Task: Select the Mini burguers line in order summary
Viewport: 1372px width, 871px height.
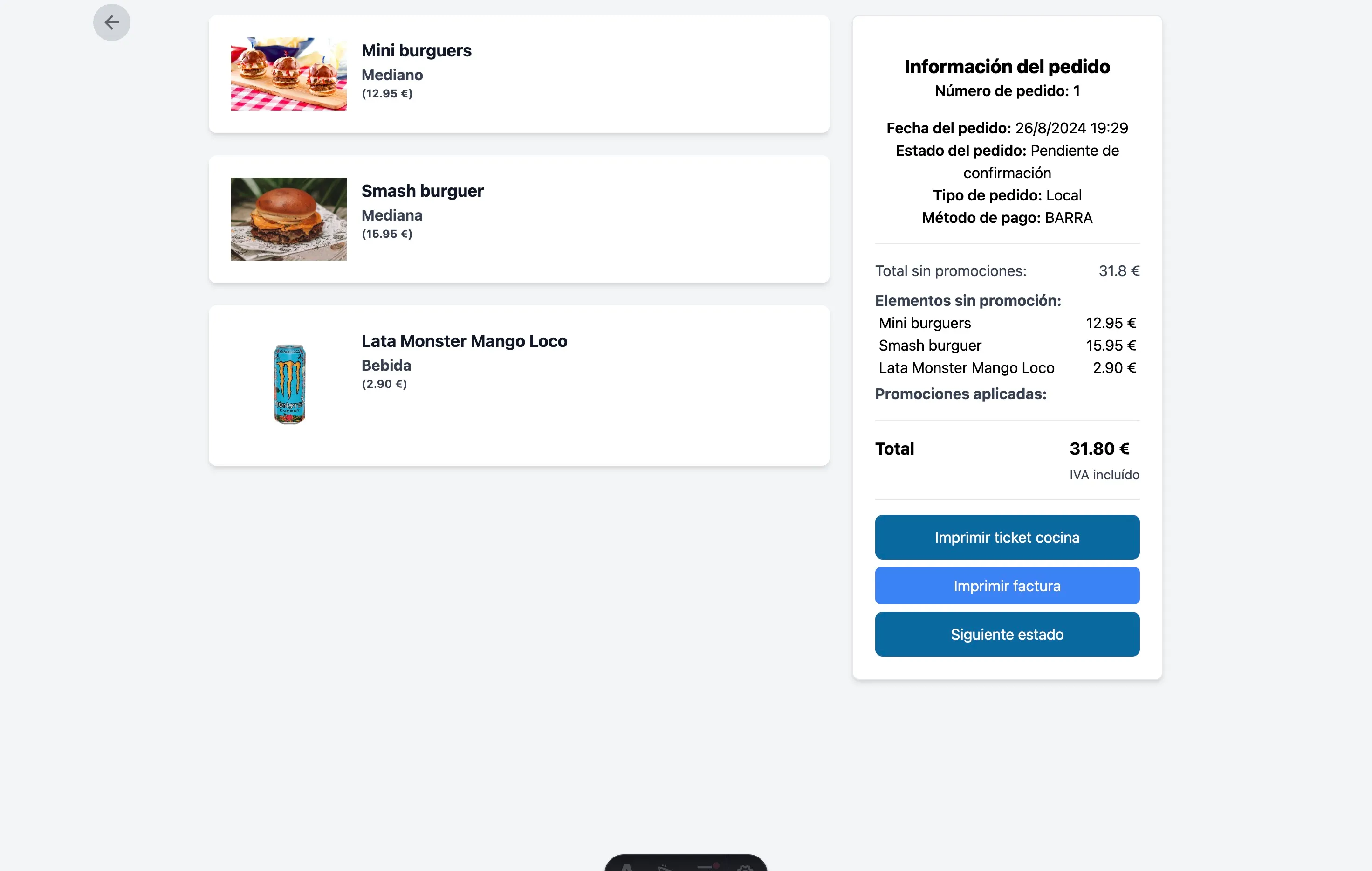Action: tap(924, 323)
